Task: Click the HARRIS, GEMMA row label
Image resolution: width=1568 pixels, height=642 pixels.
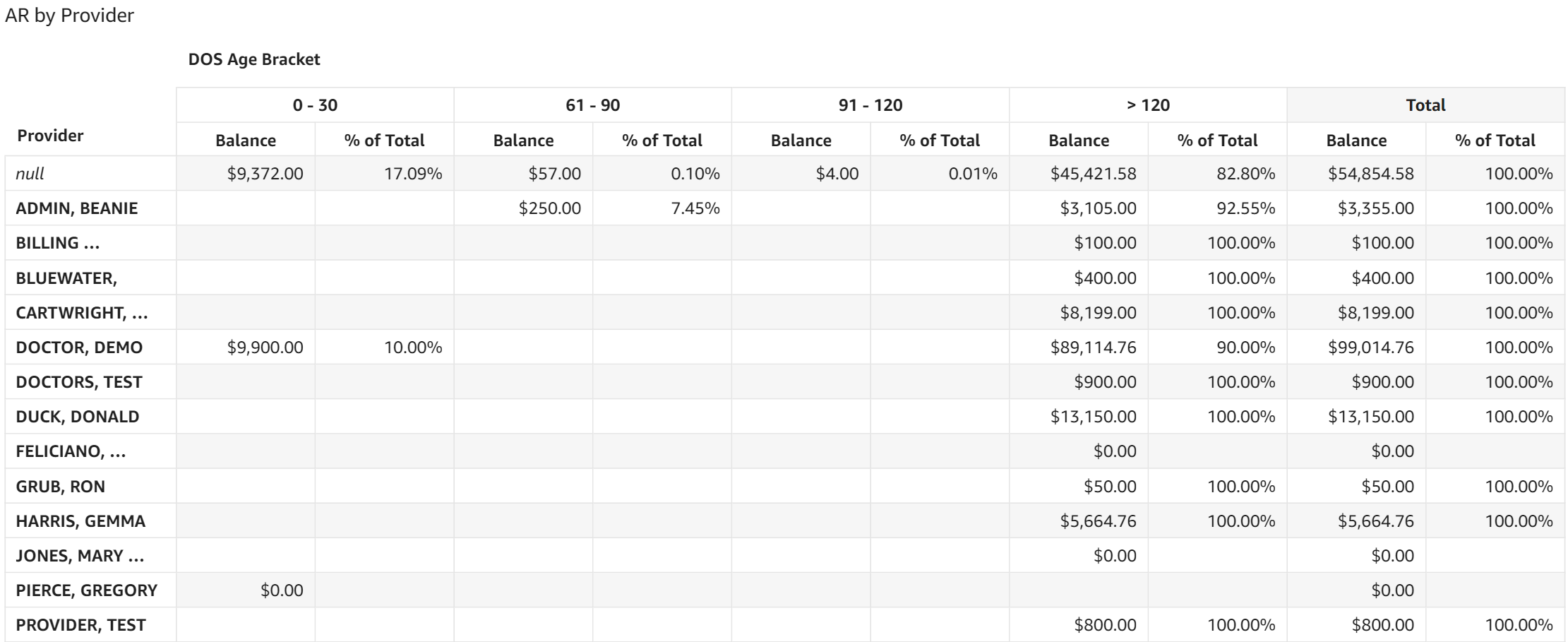Action: coord(80,521)
